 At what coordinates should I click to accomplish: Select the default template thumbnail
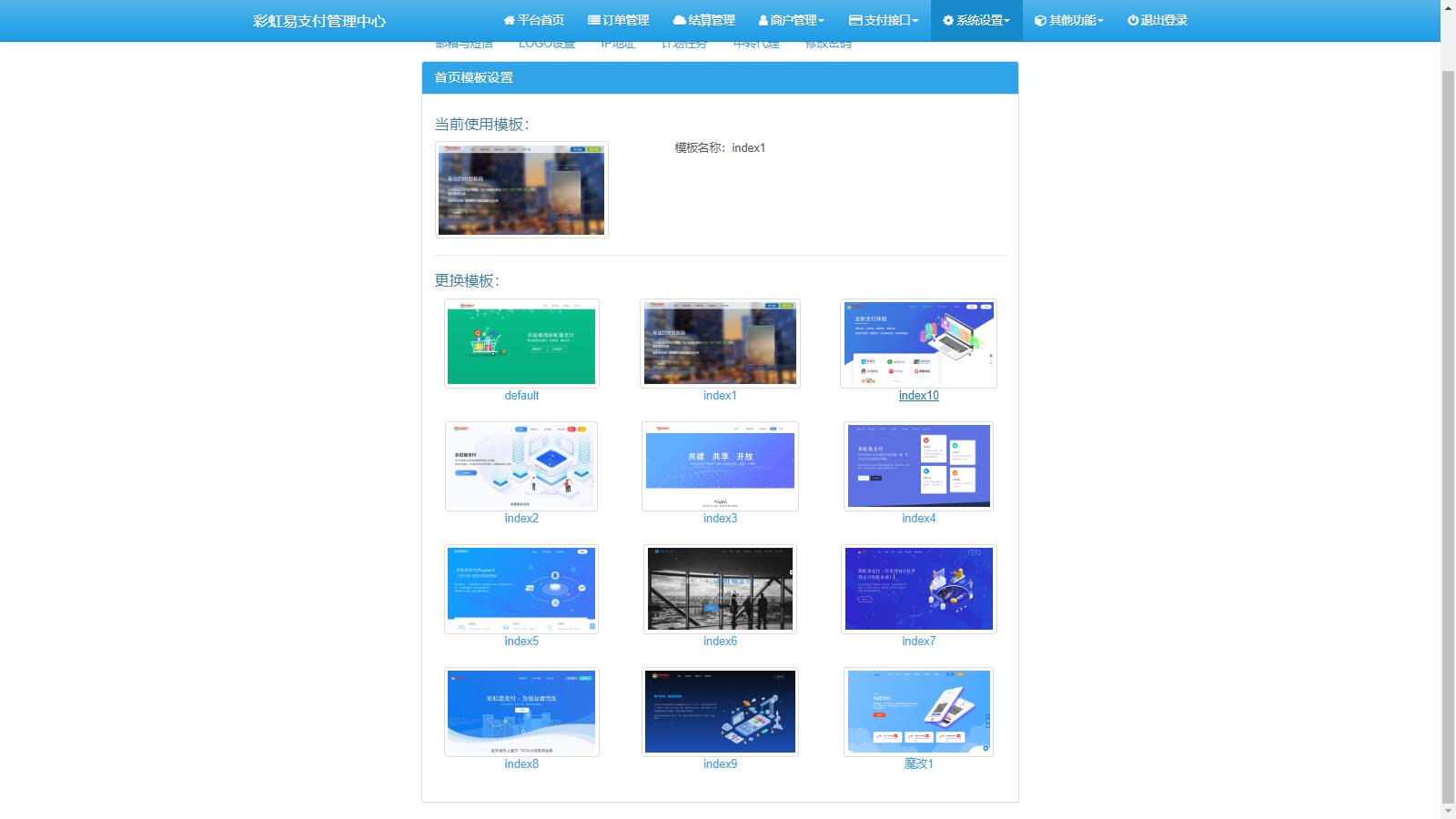point(521,344)
